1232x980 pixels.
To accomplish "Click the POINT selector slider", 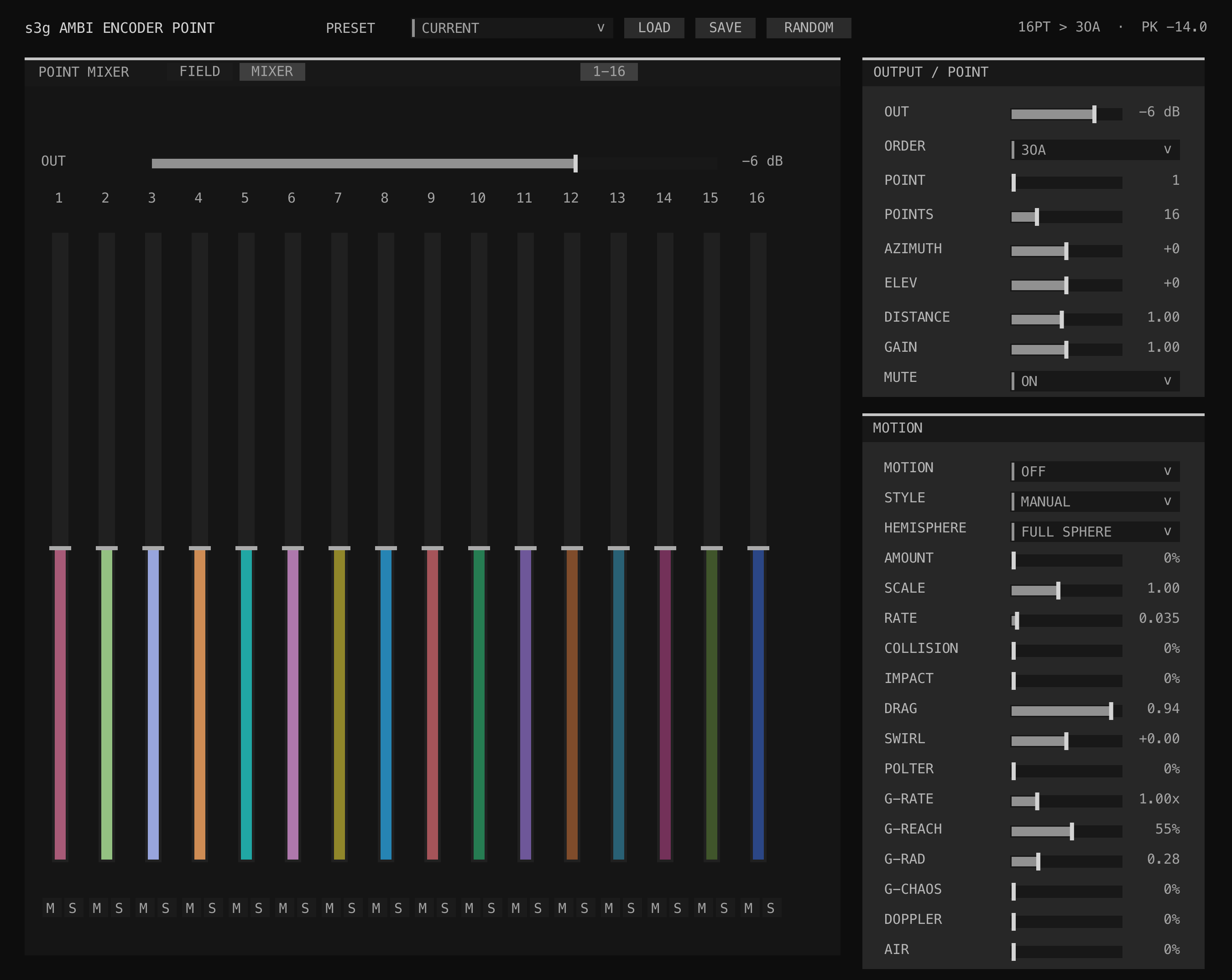I will (1066, 183).
